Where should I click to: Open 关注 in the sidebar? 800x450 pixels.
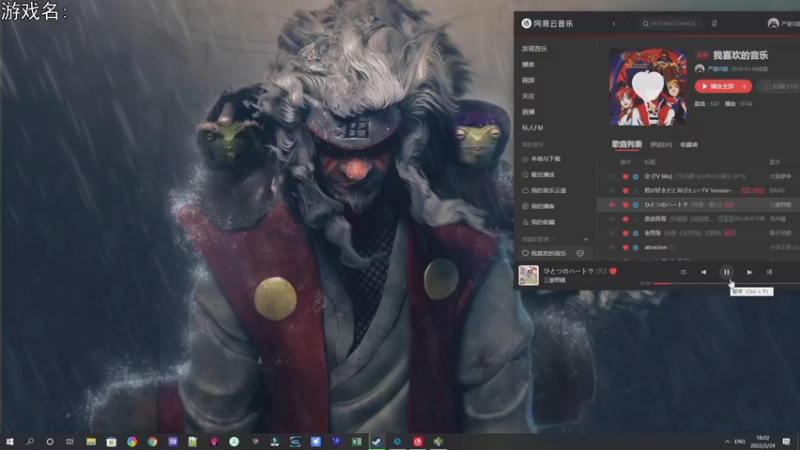tap(528, 96)
